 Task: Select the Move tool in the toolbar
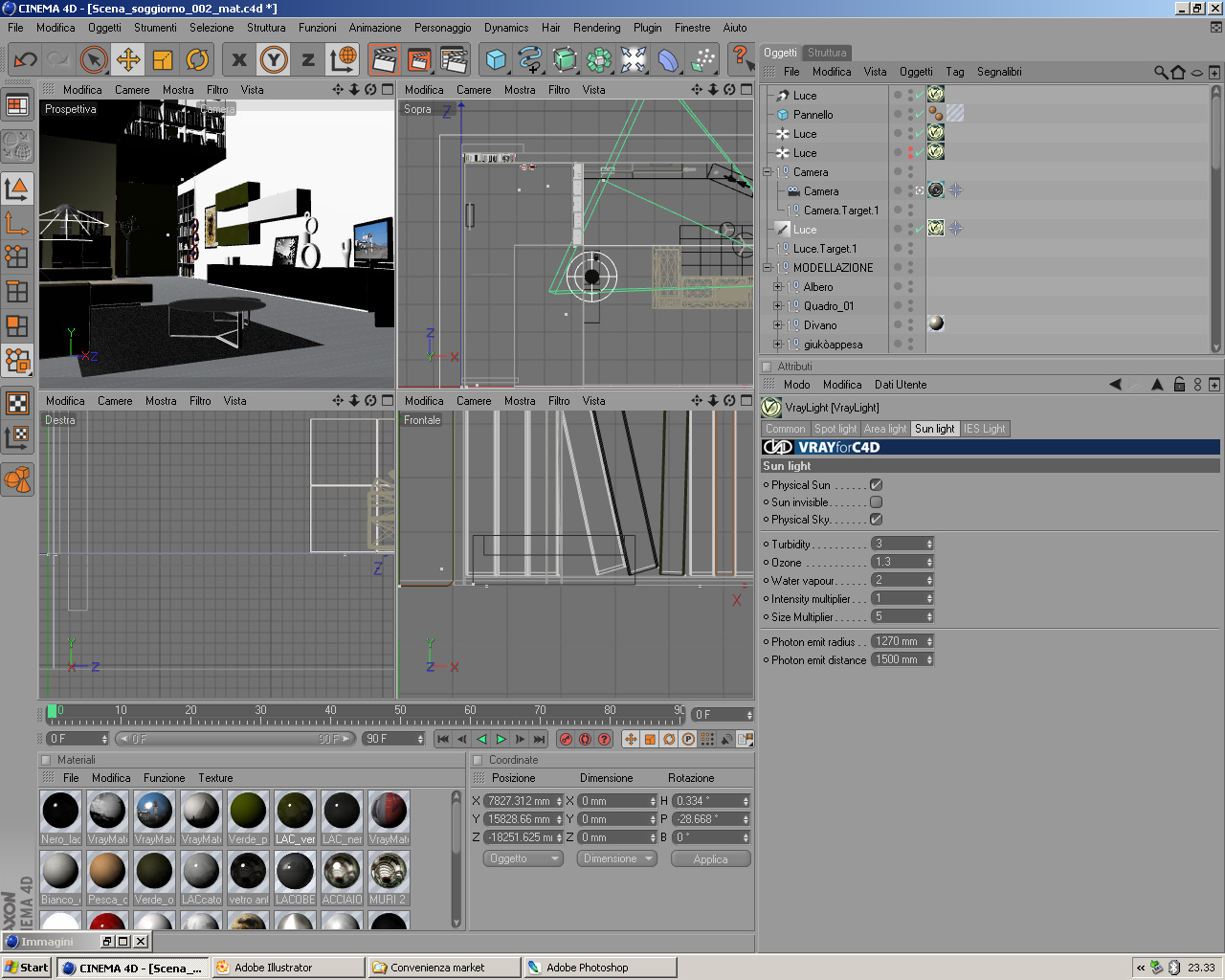(128, 60)
